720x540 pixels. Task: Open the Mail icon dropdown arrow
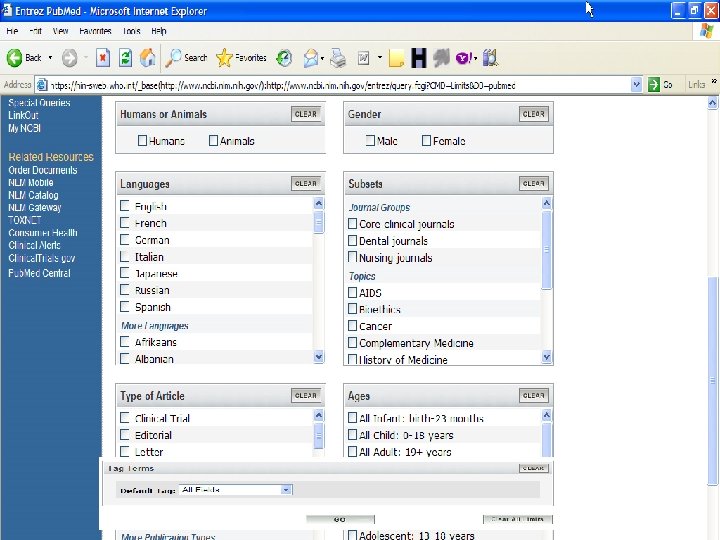pyautogui.click(x=322, y=58)
